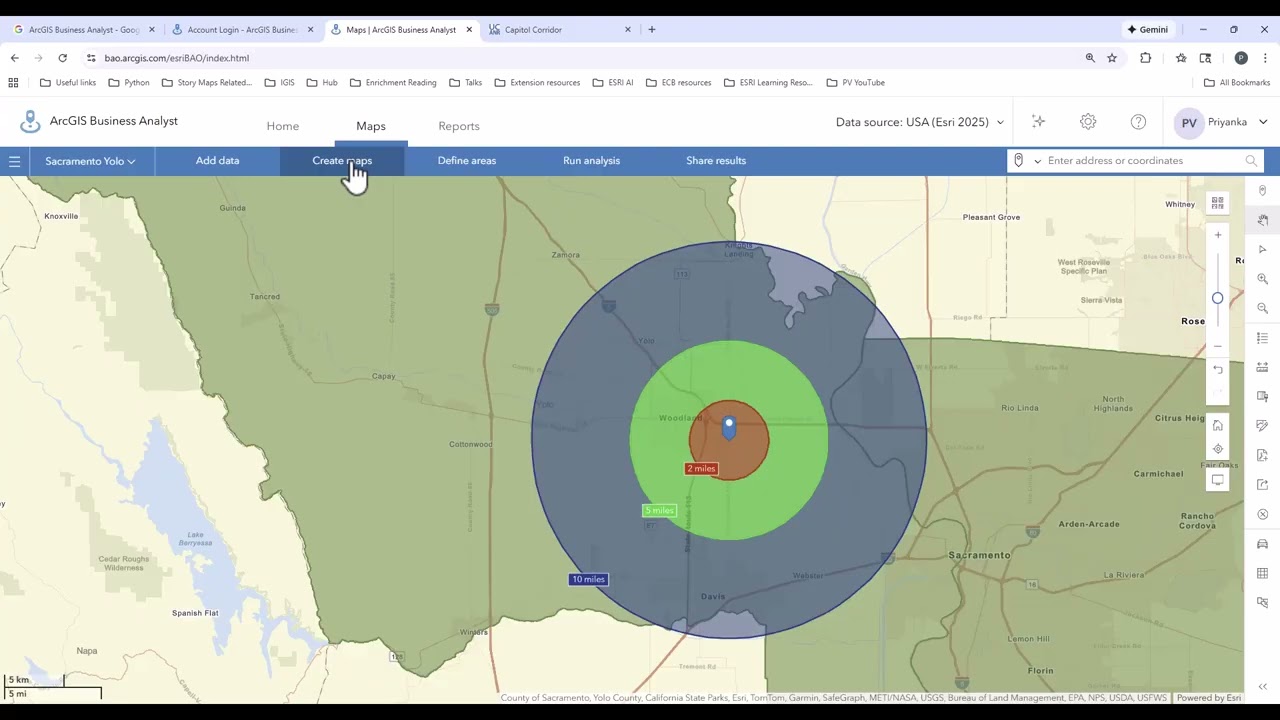Click the Sacramento city label on map

(979, 555)
